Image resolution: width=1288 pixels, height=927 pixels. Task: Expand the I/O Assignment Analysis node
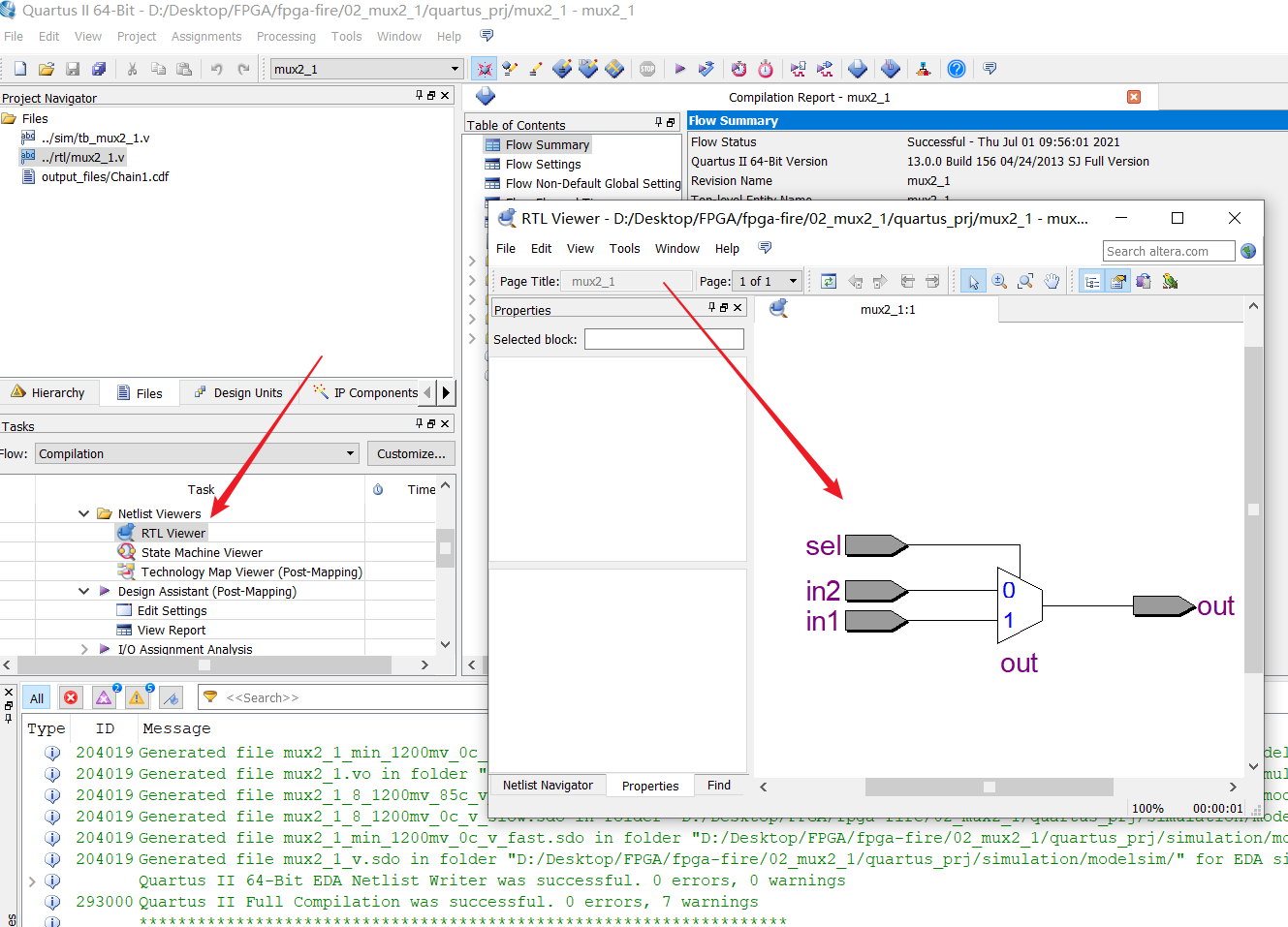[x=83, y=649]
